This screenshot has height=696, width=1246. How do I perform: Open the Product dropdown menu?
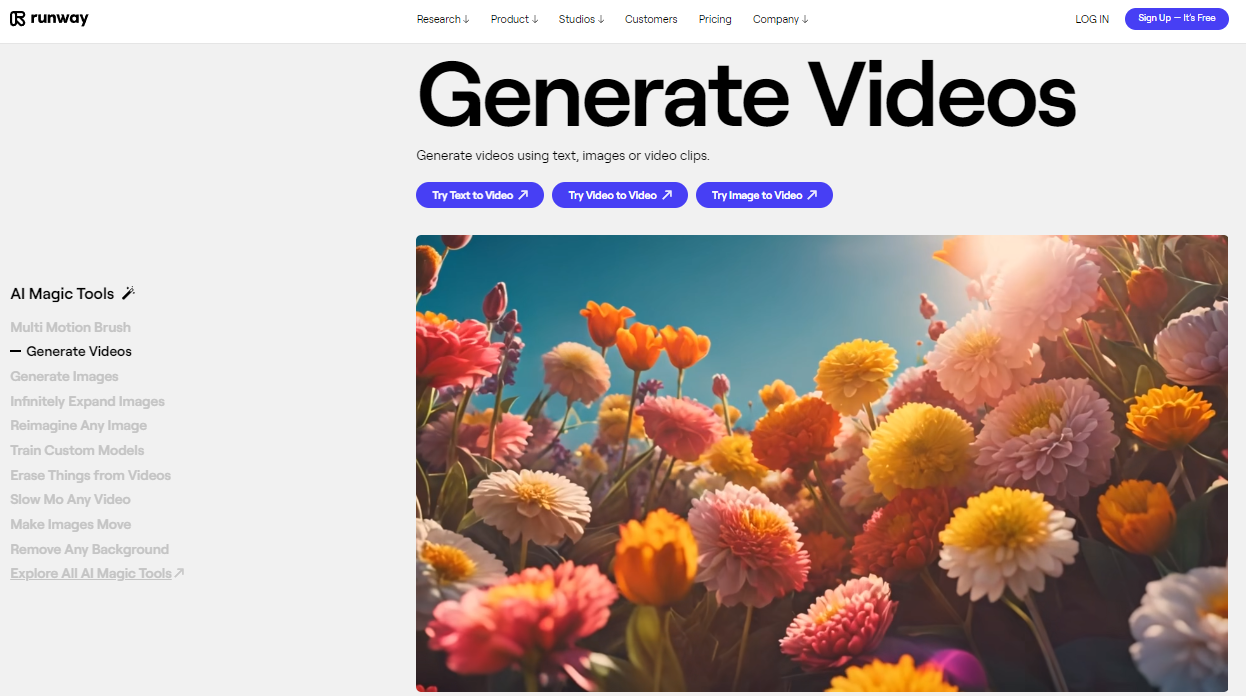click(515, 19)
